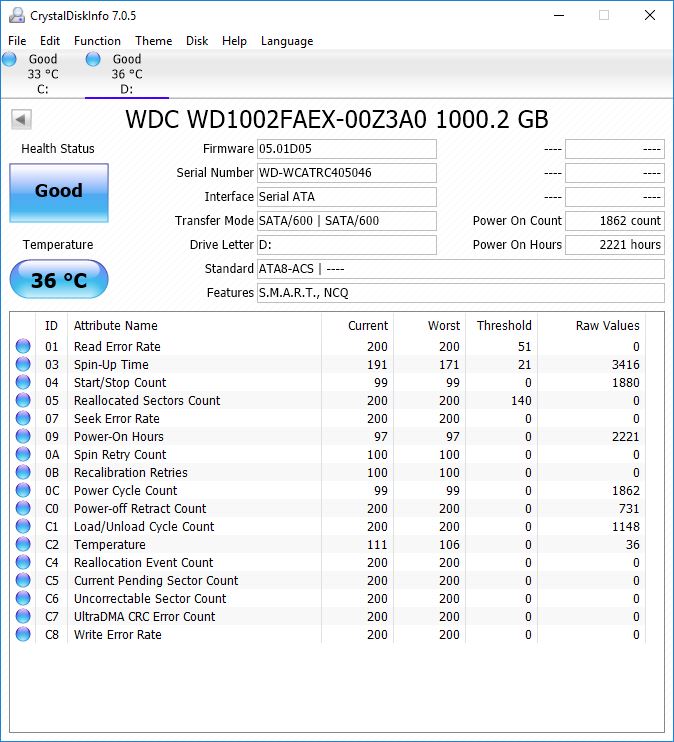Click the status orb for Read Error Rate
The width and height of the screenshot is (674, 742).
(23, 346)
